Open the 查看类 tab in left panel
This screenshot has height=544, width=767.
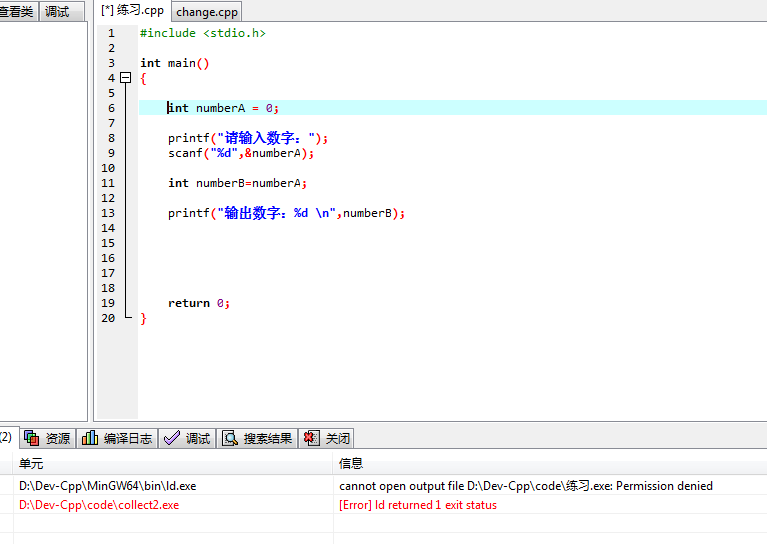click(18, 11)
